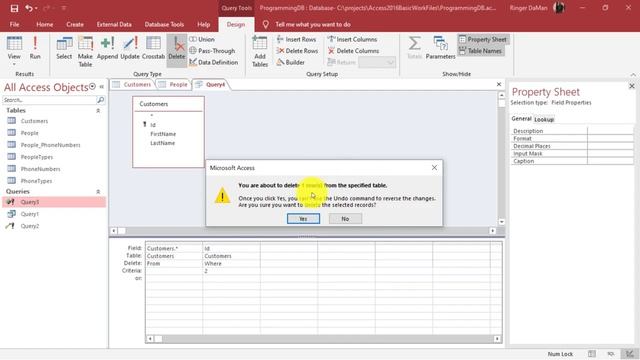Select FirstName field in Customers box
This screenshot has width=640, height=360.
point(163,134)
